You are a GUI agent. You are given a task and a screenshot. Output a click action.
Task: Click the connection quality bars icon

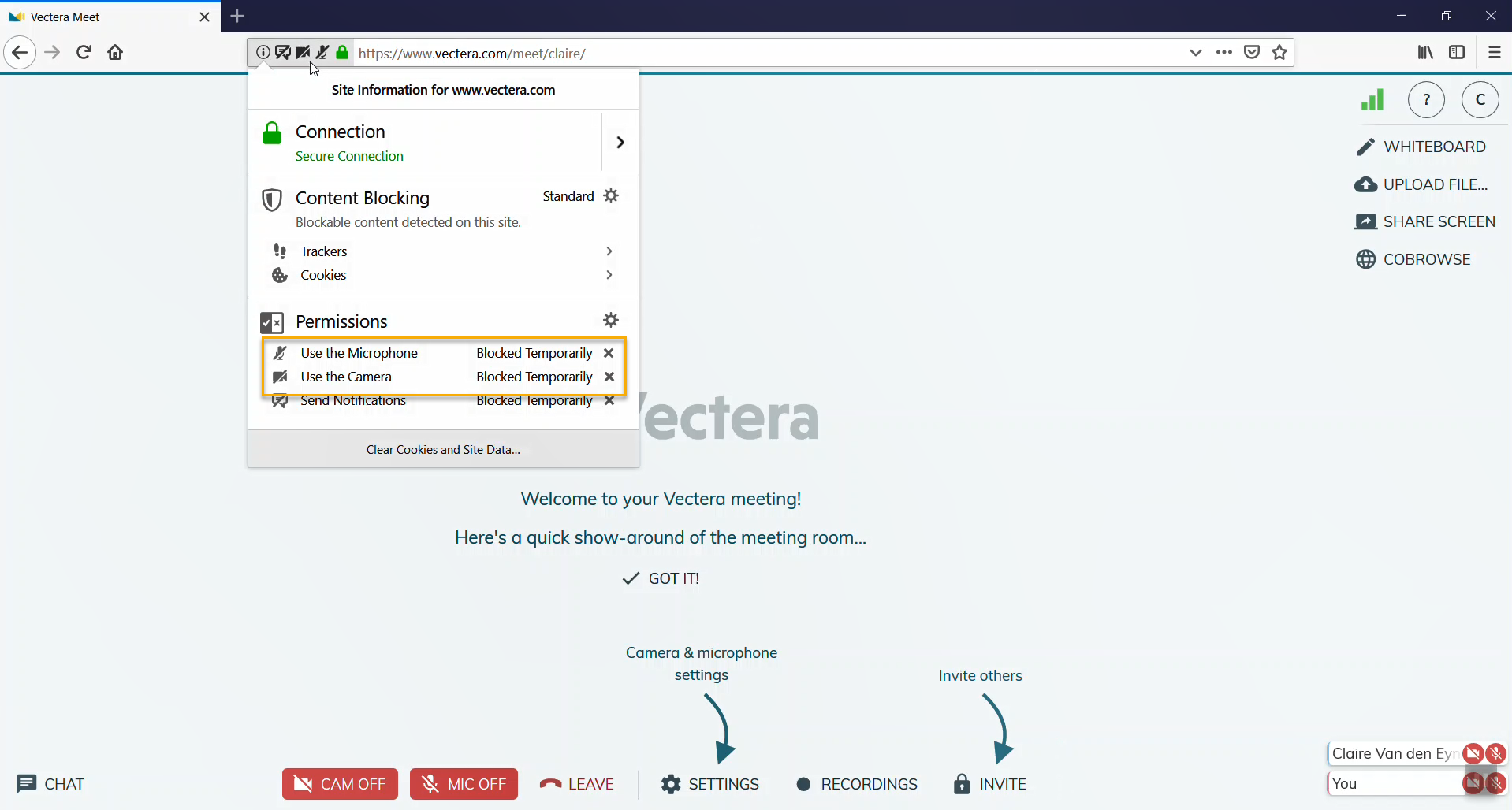[x=1372, y=100]
